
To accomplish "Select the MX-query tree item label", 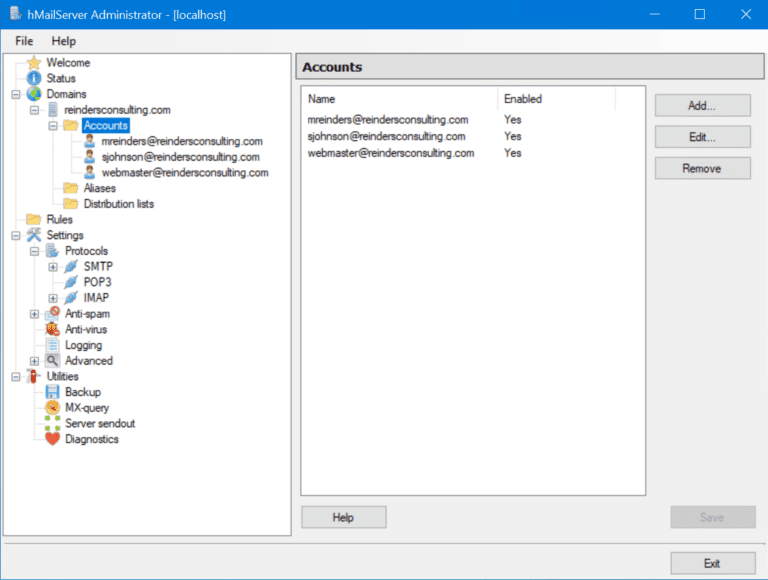I will click(87, 408).
